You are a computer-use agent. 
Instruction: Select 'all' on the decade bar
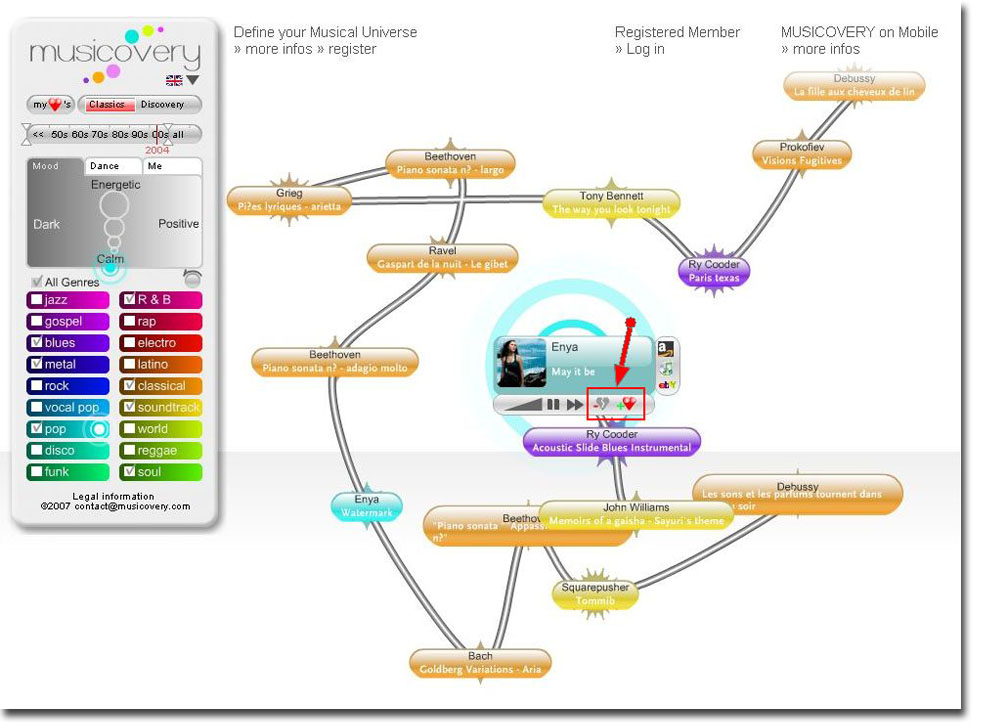[x=178, y=134]
